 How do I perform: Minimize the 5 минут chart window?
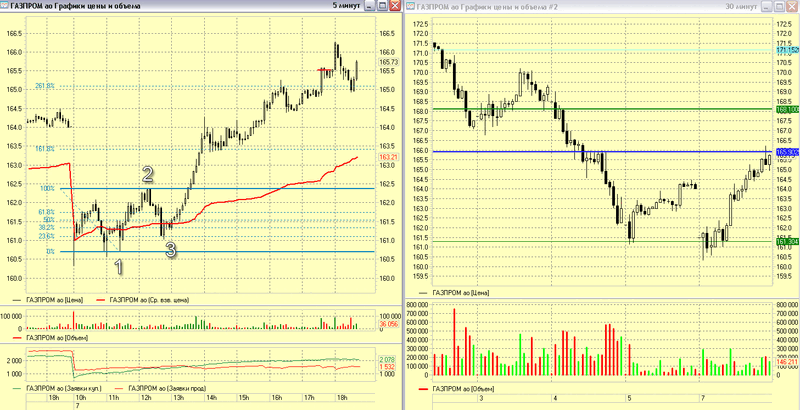(x=369, y=6)
